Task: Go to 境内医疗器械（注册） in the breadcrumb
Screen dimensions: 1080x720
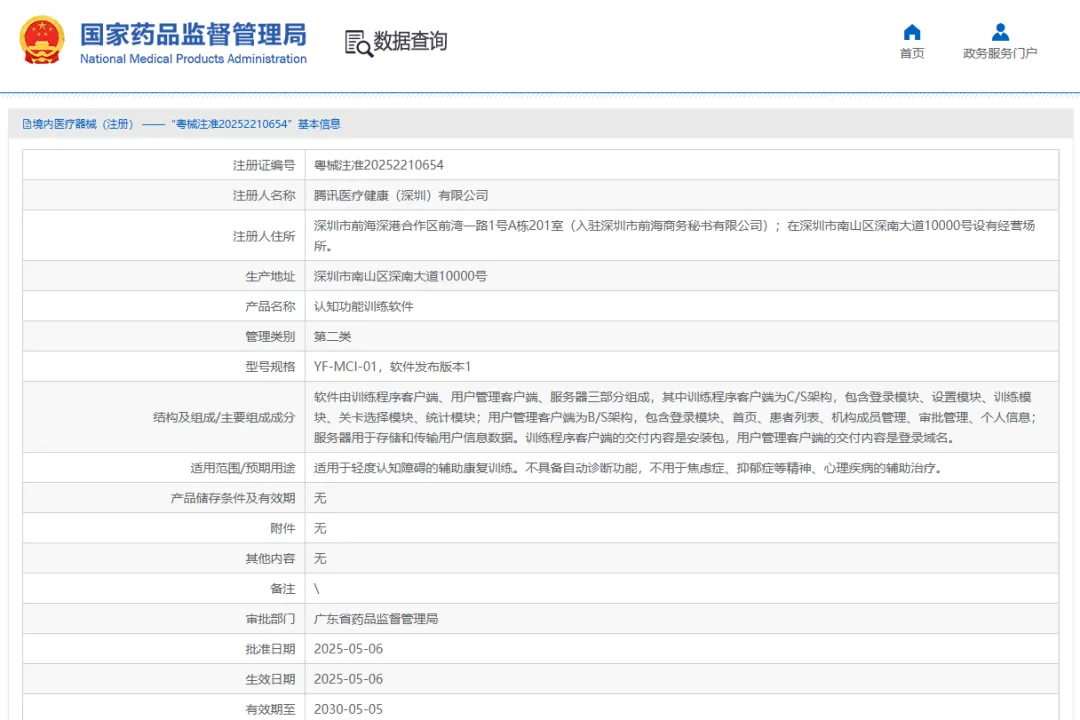Action: click(x=82, y=124)
